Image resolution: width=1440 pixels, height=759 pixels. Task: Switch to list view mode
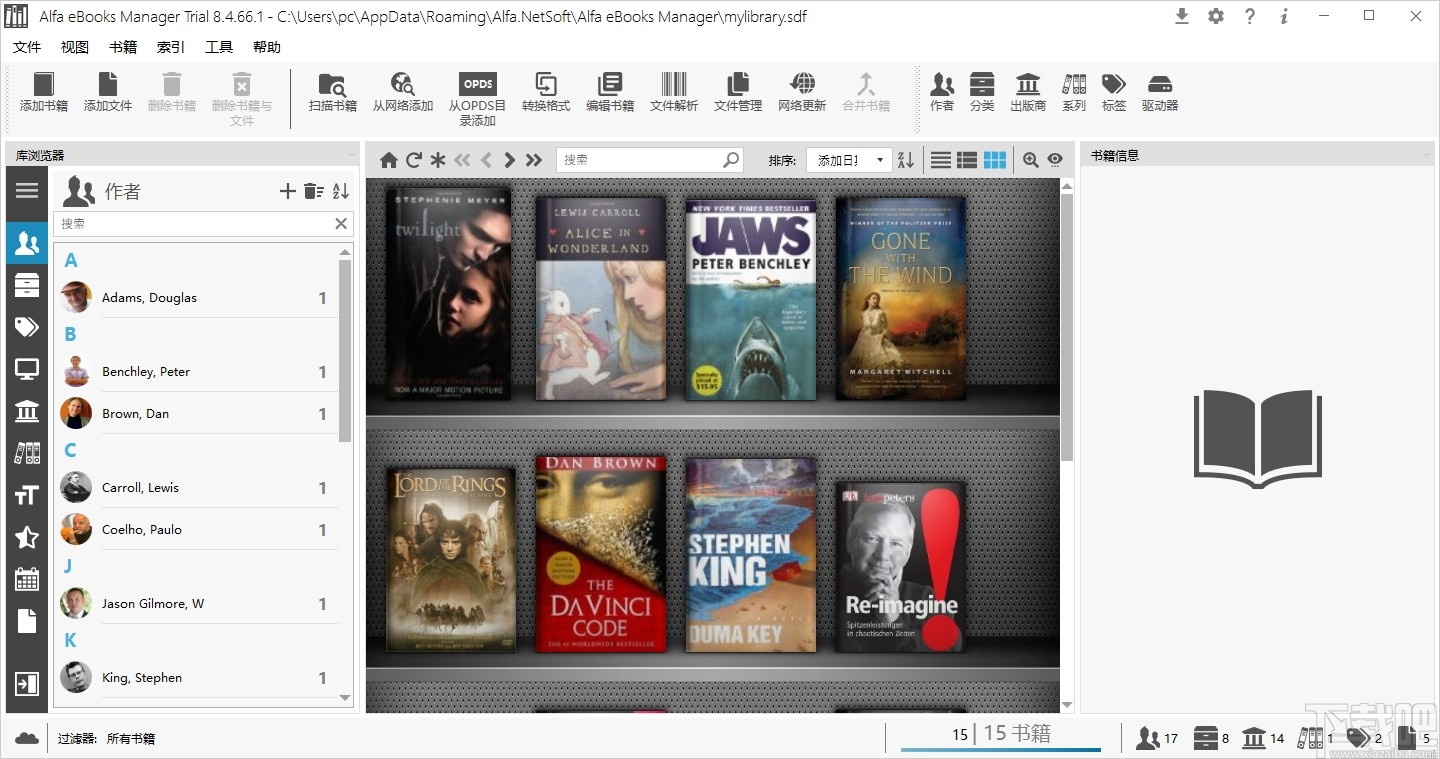(940, 159)
